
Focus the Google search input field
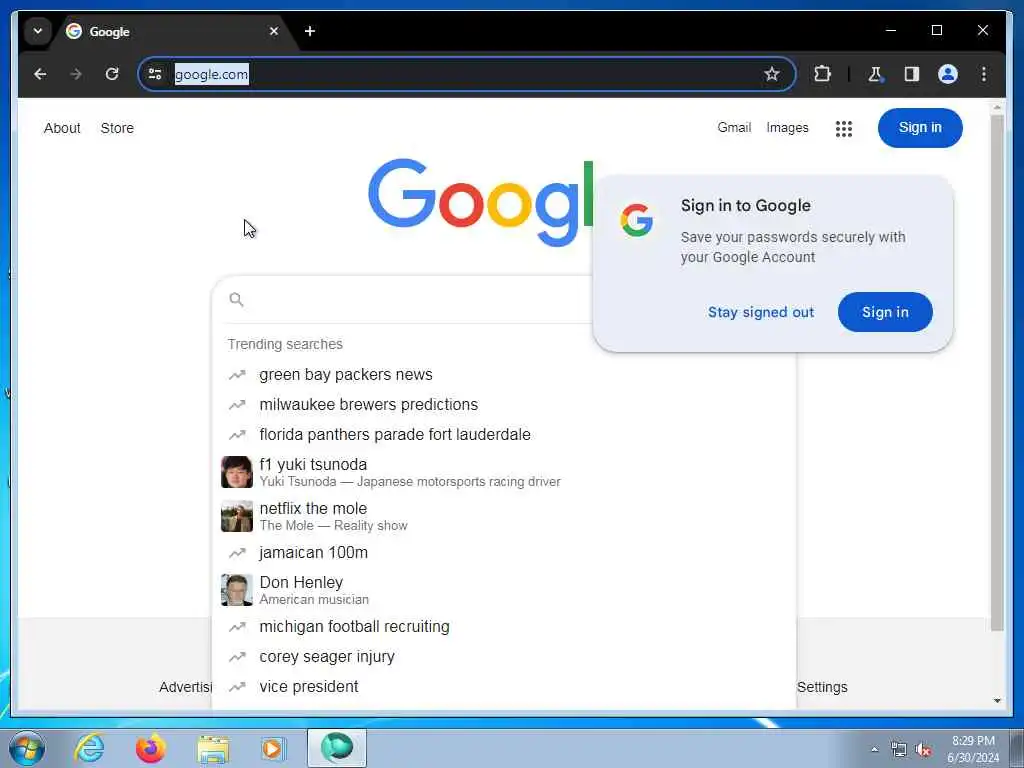pyautogui.click(x=418, y=300)
